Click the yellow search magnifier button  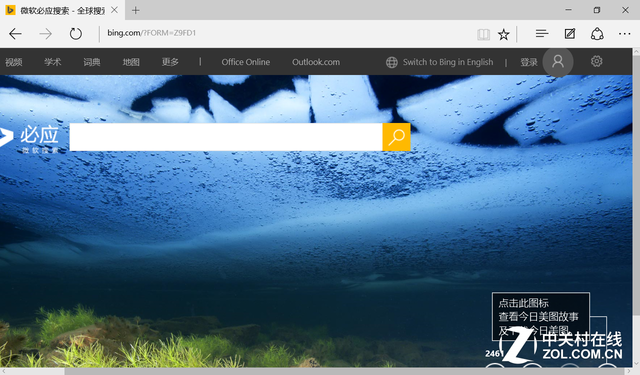396,137
